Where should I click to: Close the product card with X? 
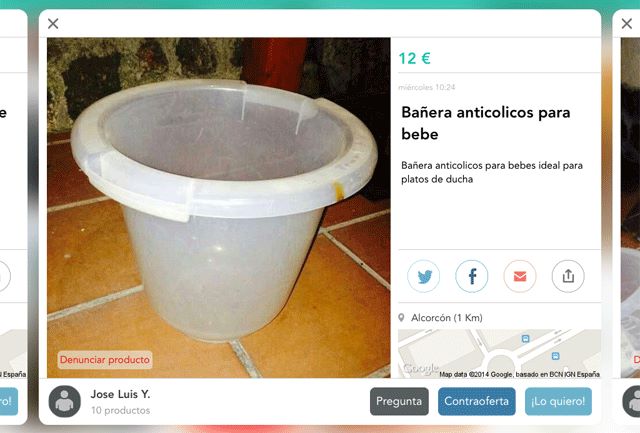tap(53, 24)
